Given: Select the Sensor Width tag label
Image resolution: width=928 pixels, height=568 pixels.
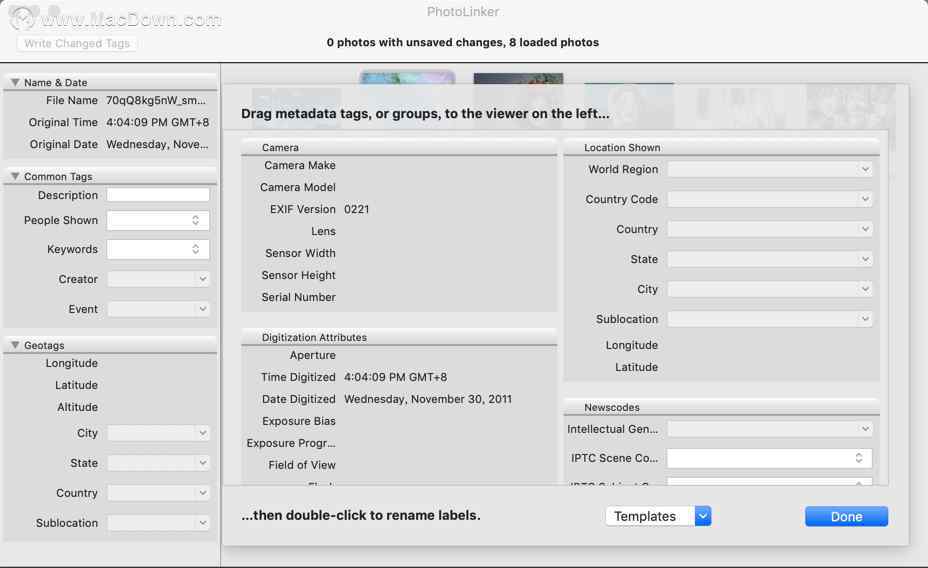Looking at the screenshot, I should (x=300, y=253).
